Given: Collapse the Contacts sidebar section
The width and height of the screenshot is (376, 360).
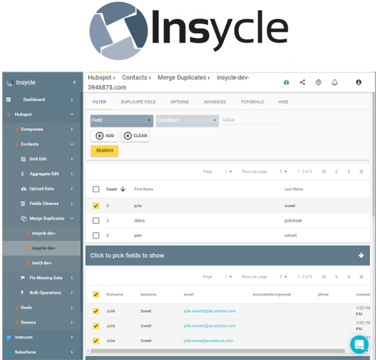Looking at the screenshot, I should (x=72, y=144).
